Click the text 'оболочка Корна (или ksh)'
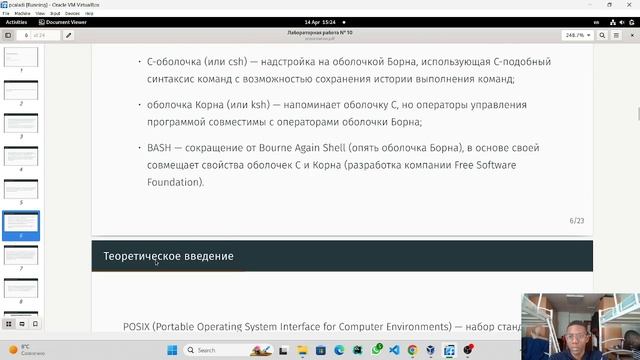640x360 pixels. 209,105
